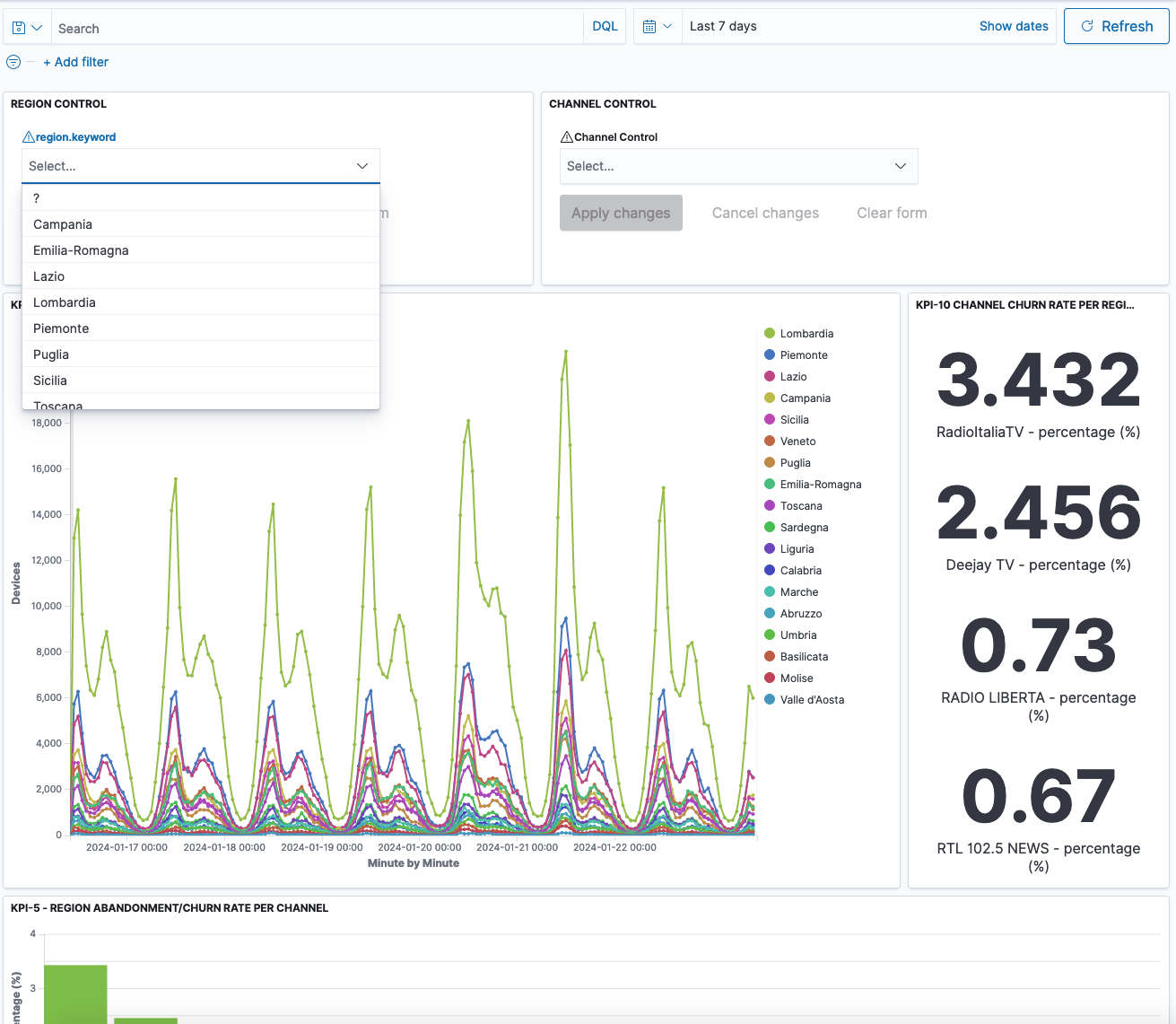The image size is (1176, 1024).
Task: Click Show dates link
Action: 1013,27
